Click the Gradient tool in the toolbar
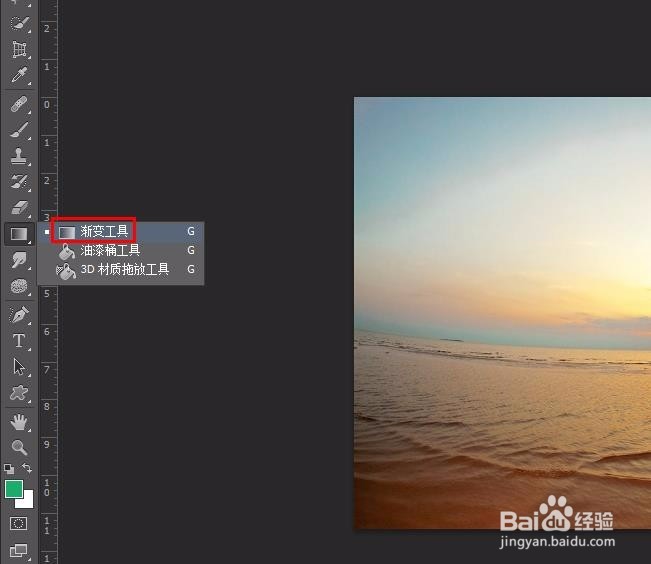The width and height of the screenshot is (651, 564). (19, 234)
